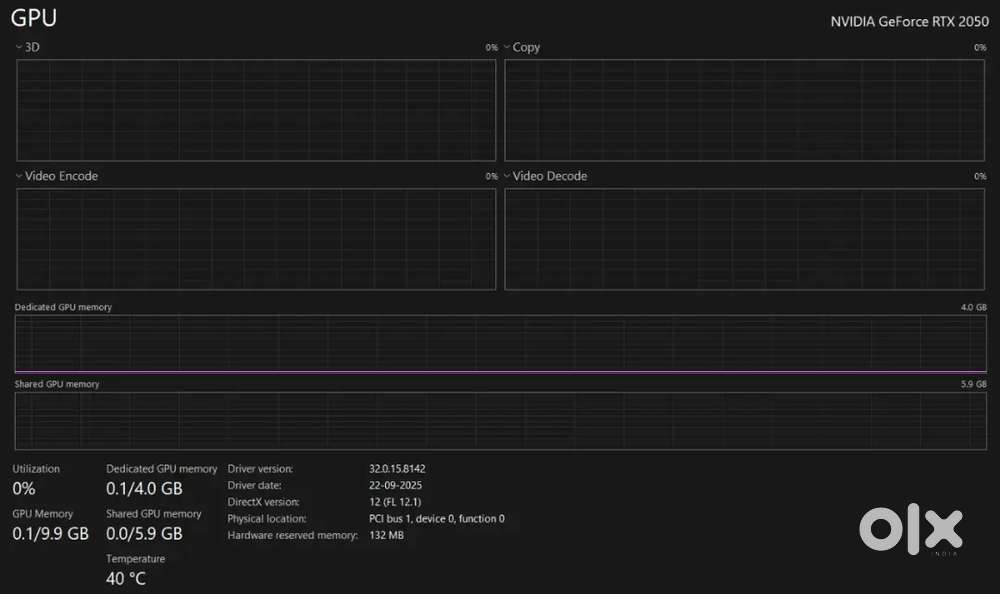The image size is (1000, 594).
Task: Click the GPU heading title
Action: point(34,18)
